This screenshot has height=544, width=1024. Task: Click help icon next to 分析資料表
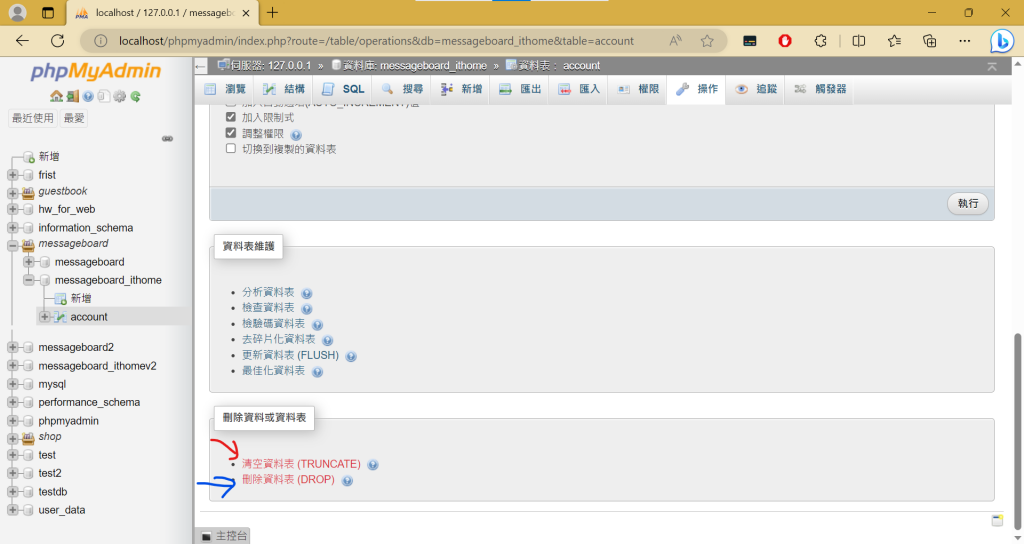[307, 293]
